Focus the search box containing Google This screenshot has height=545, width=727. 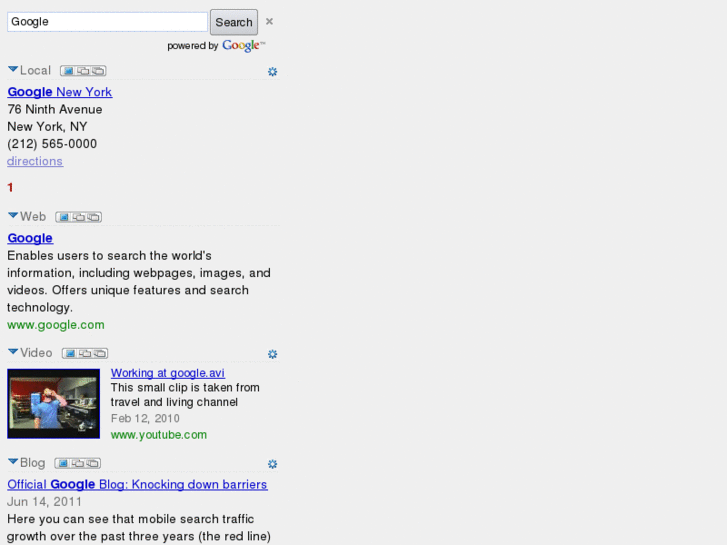pyautogui.click(x=107, y=22)
